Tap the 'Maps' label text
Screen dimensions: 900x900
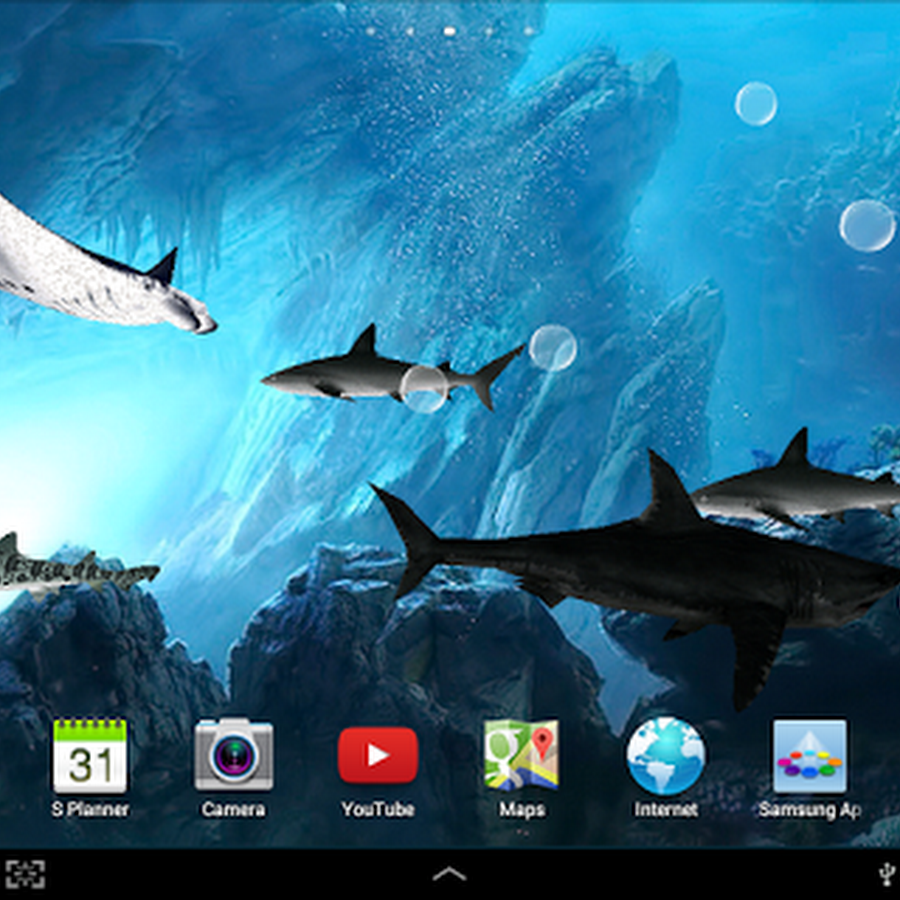click(x=521, y=810)
